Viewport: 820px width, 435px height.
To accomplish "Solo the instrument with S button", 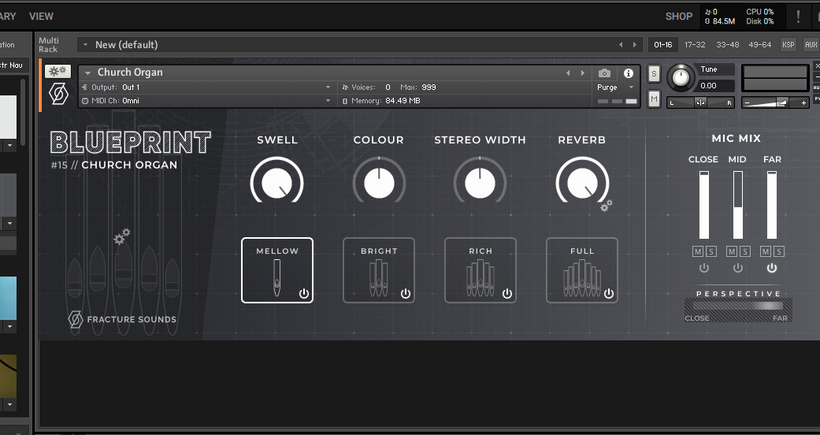I will click(x=654, y=74).
